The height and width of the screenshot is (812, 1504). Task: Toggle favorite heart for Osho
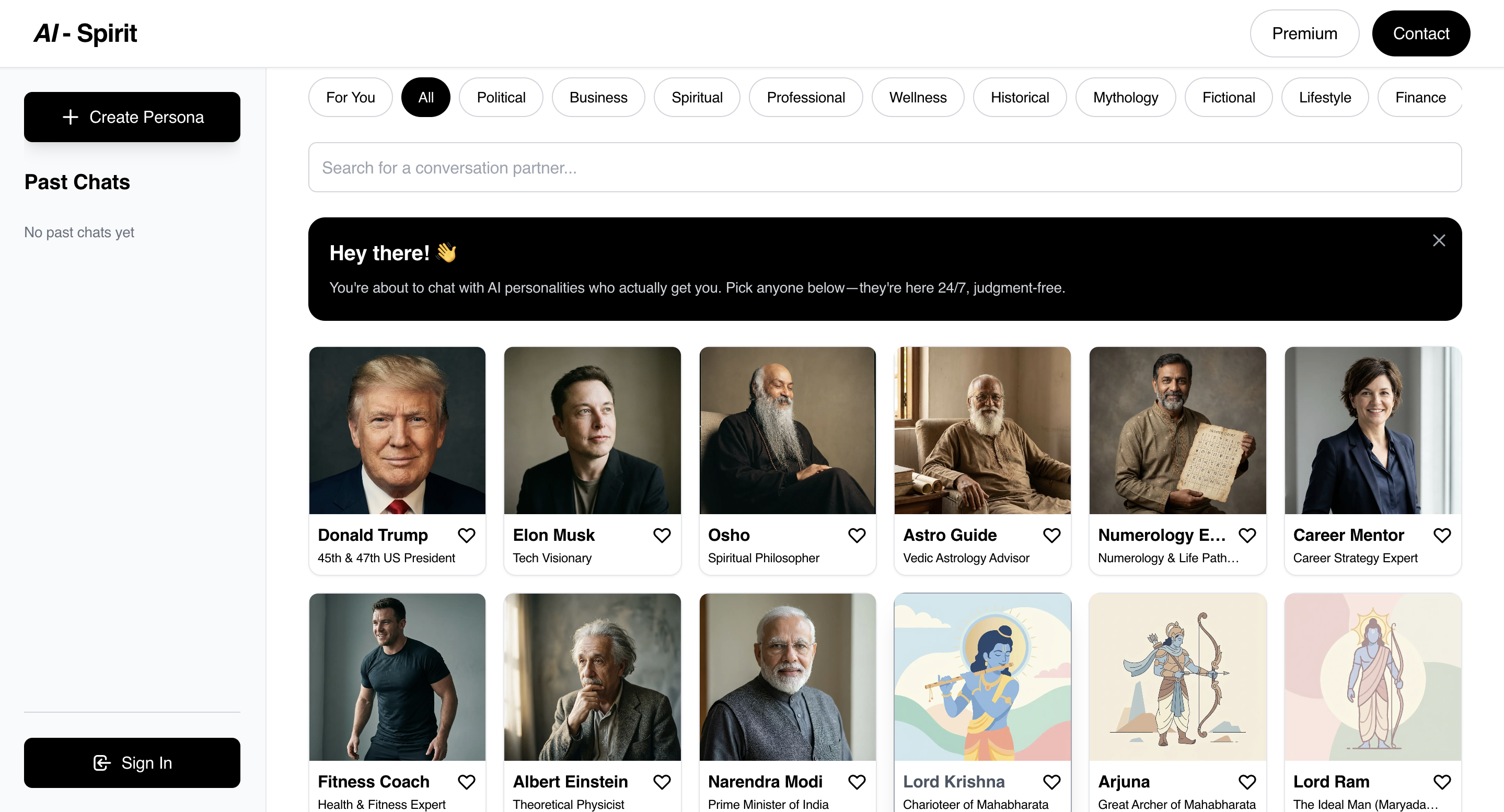point(857,535)
